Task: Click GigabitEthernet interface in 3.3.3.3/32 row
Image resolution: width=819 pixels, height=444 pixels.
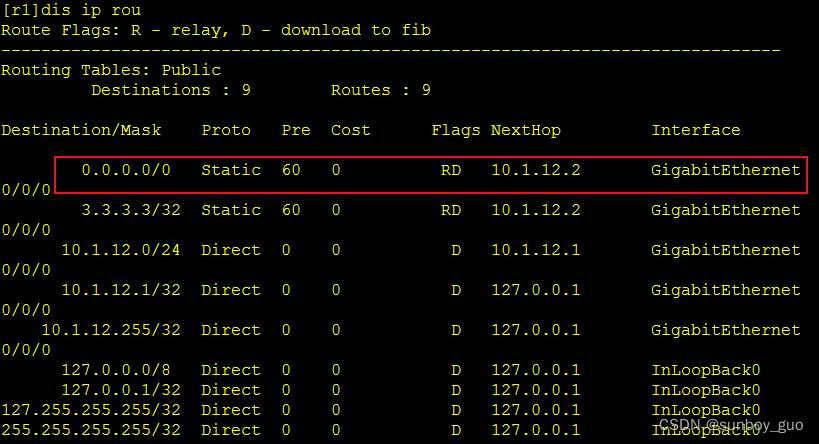Action: click(x=726, y=210)
